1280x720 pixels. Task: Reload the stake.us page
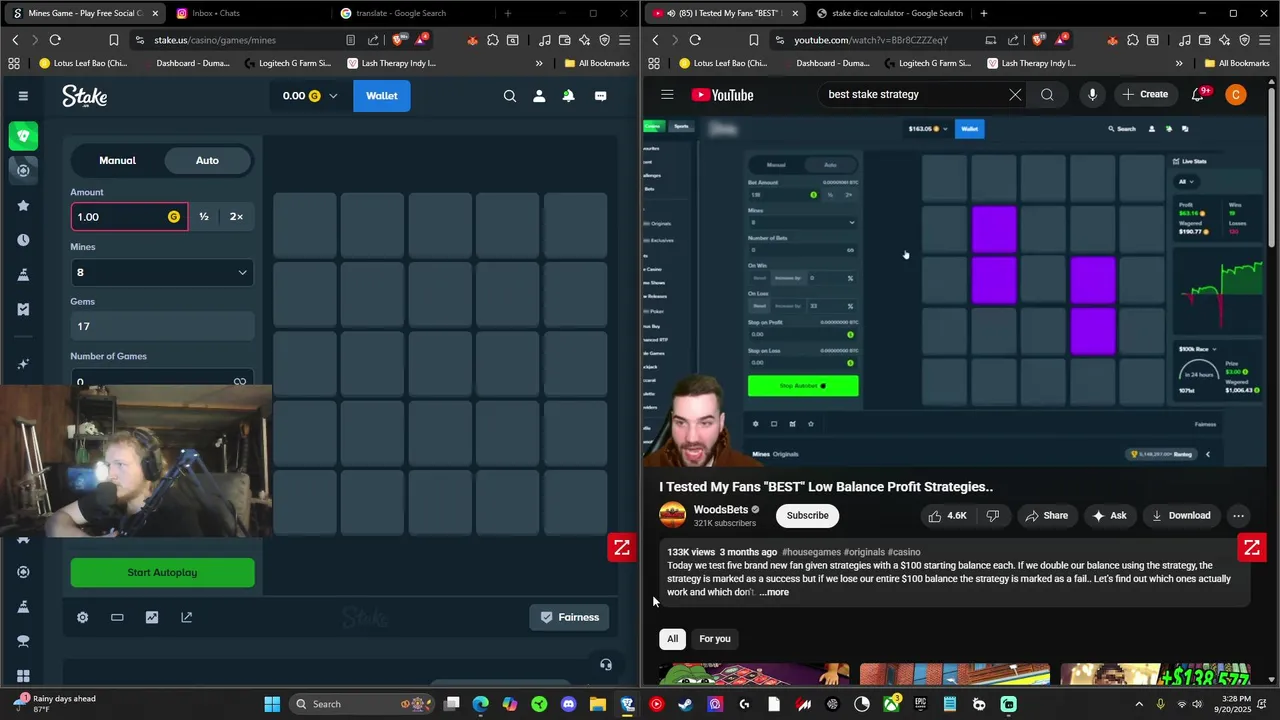[55, 40]
